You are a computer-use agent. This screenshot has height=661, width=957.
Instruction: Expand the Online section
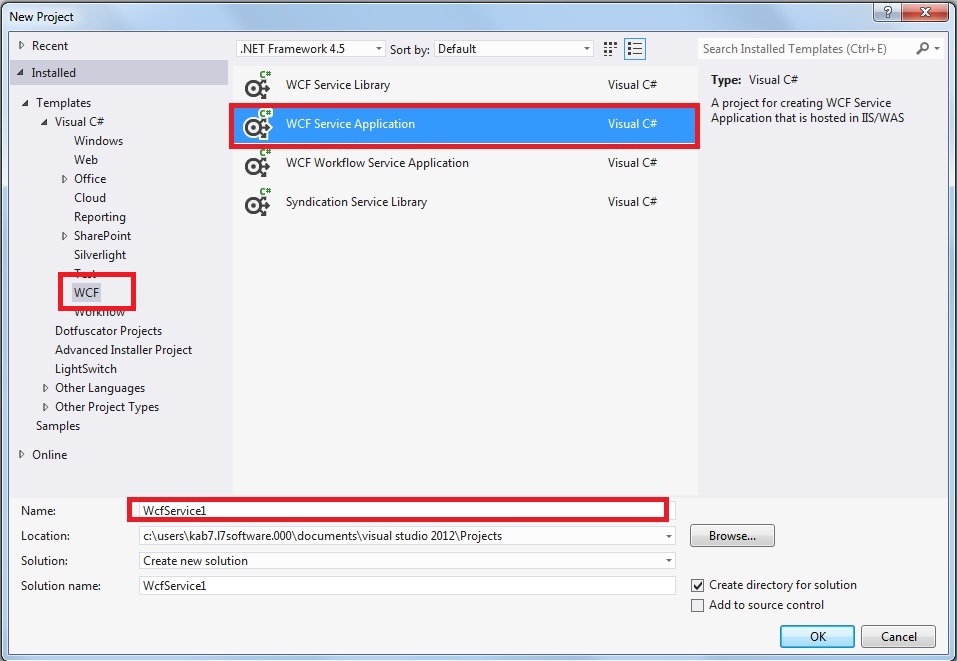(22, 455)
